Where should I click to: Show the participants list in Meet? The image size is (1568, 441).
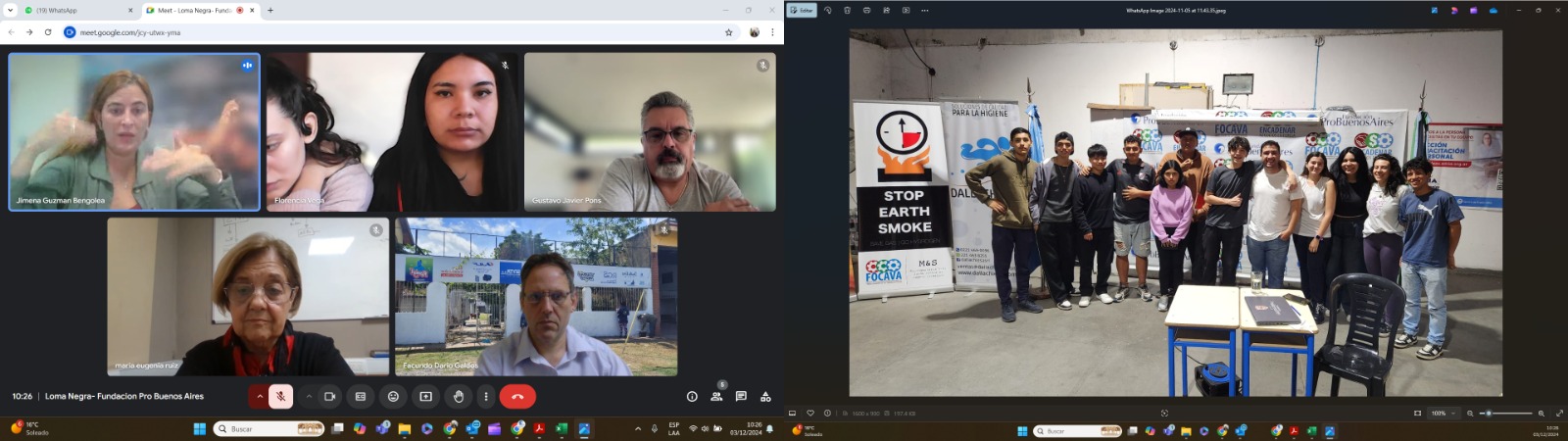pyautogui.click(x=716, y=397)
